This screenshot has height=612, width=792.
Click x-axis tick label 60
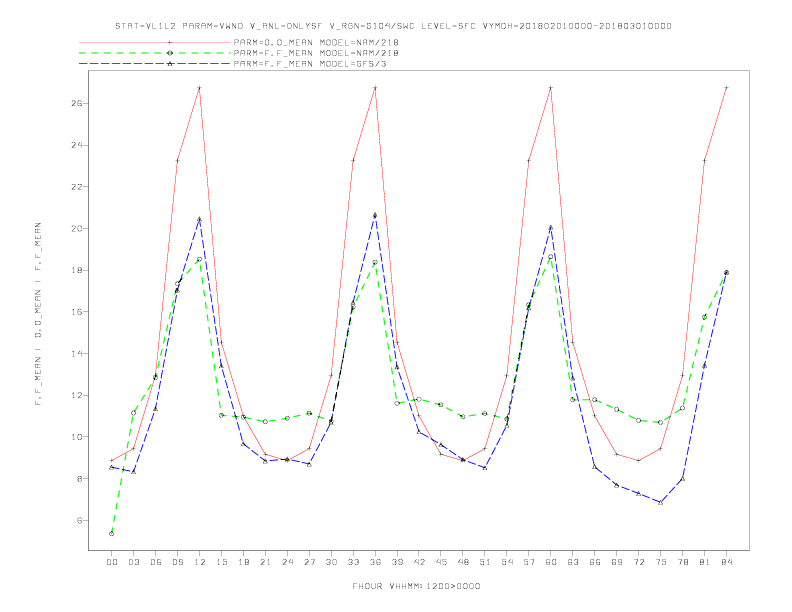coord(551,562)
